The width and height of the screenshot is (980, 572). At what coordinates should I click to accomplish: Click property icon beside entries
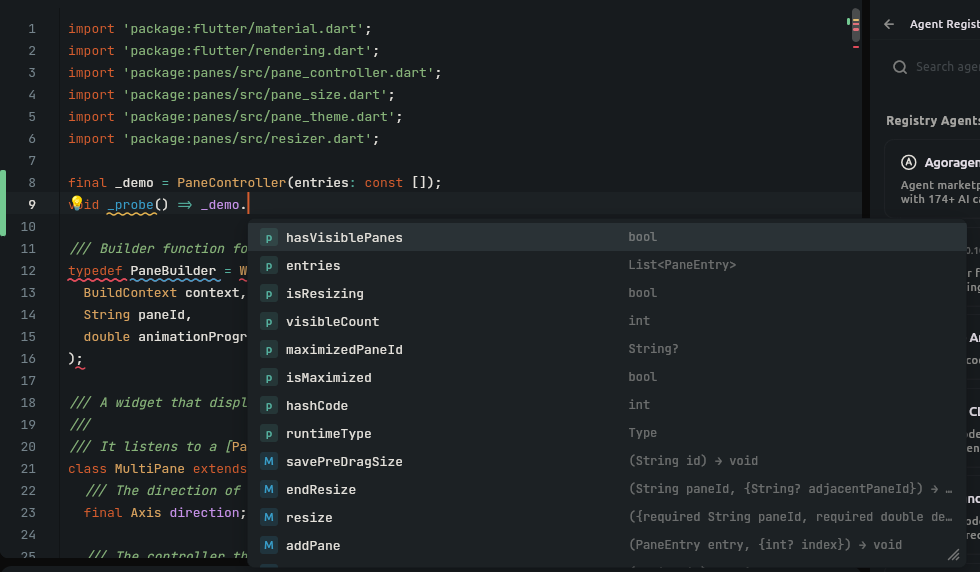[269, 266]
